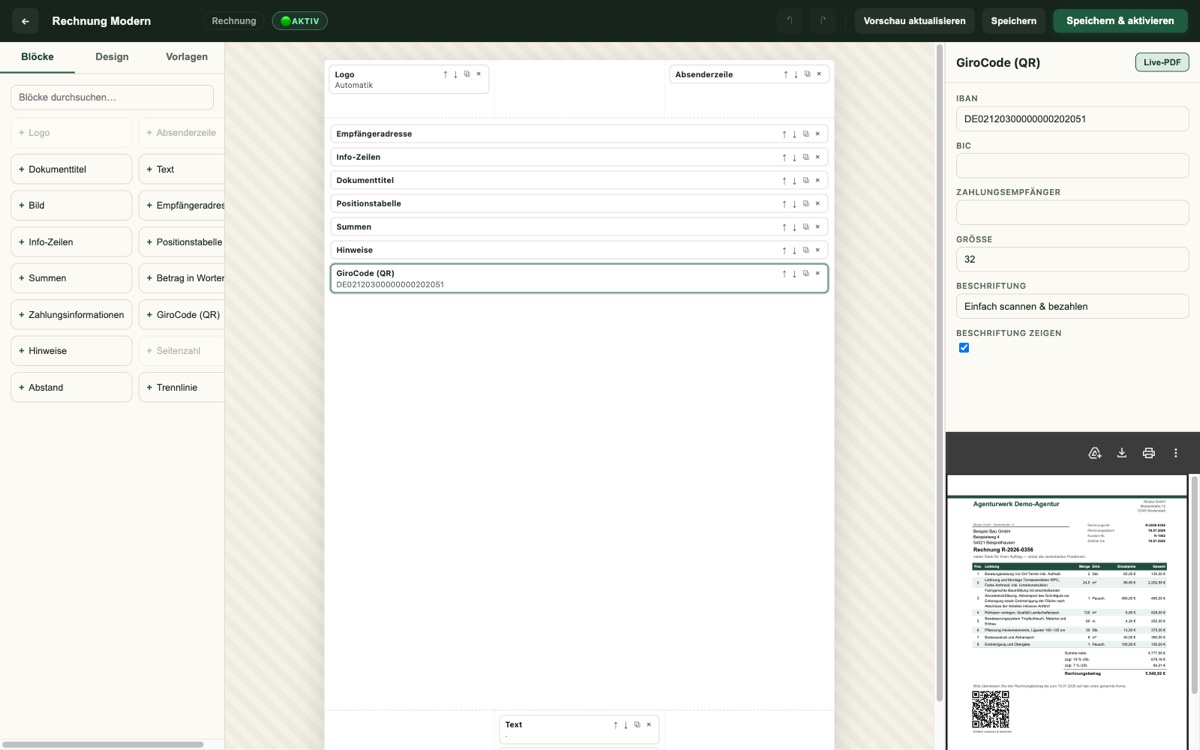The width and height of the screenshot is (1200, 750).
Task: Click the Live-PDF button
Action: [x=1162, y=62]
